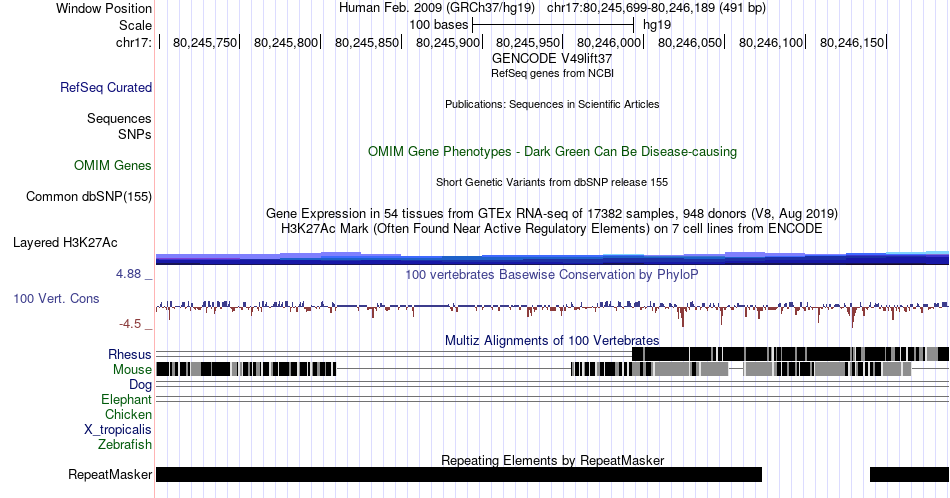
Task: Click Short Genetic Variants from dbSNP title
Action: click(552, 182)
